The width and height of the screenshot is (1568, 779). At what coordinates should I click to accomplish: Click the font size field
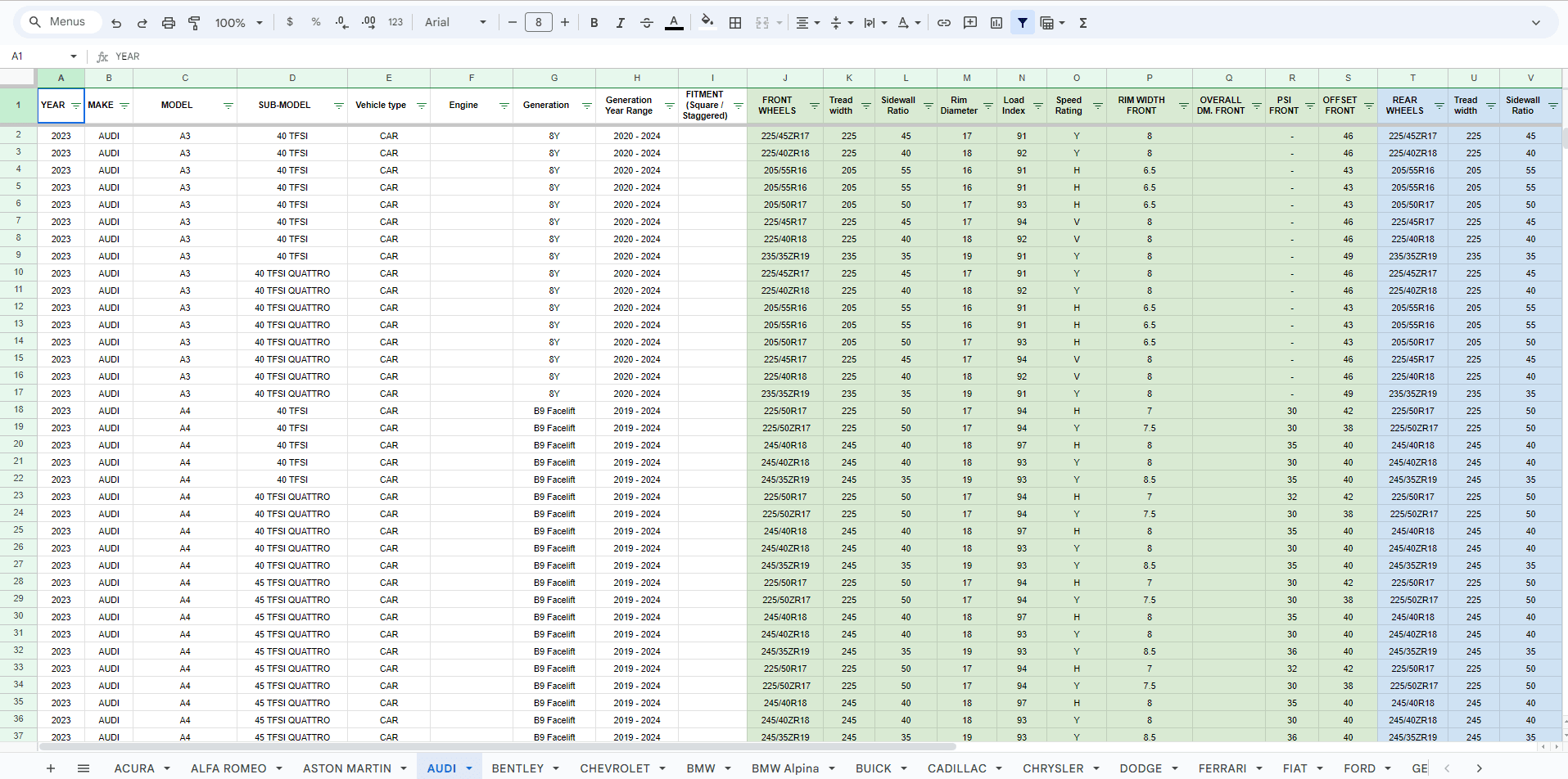(x=539, y=22)
